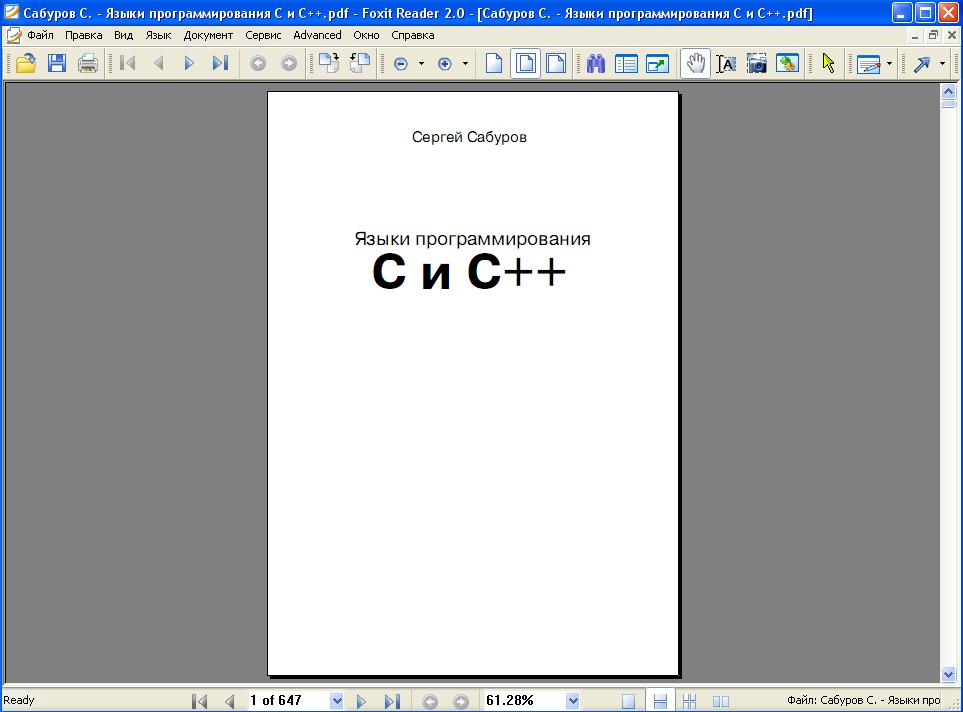
Task: Open the Правка menu
Action: coord(84,35)
